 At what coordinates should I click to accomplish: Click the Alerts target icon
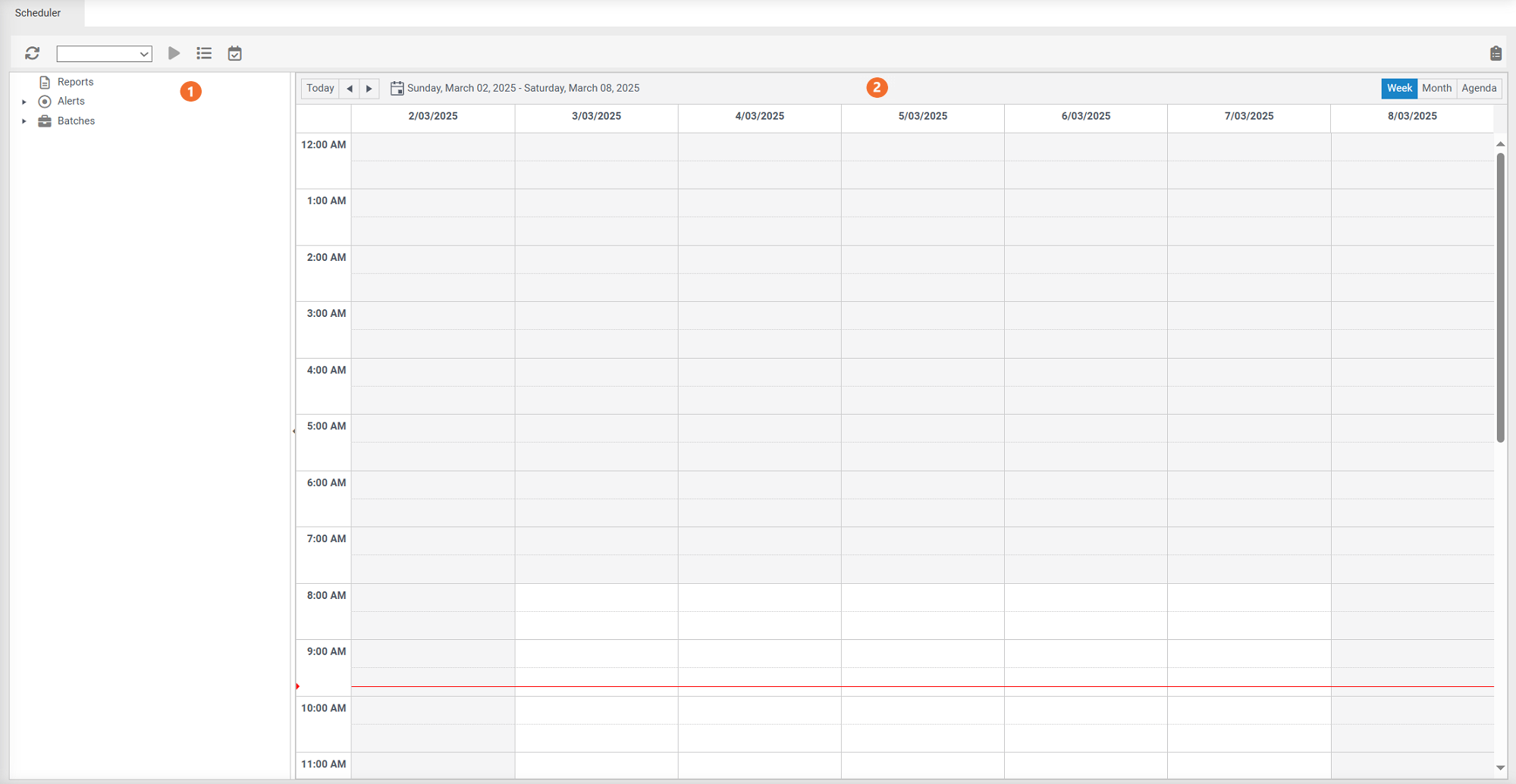click(46, 101)
